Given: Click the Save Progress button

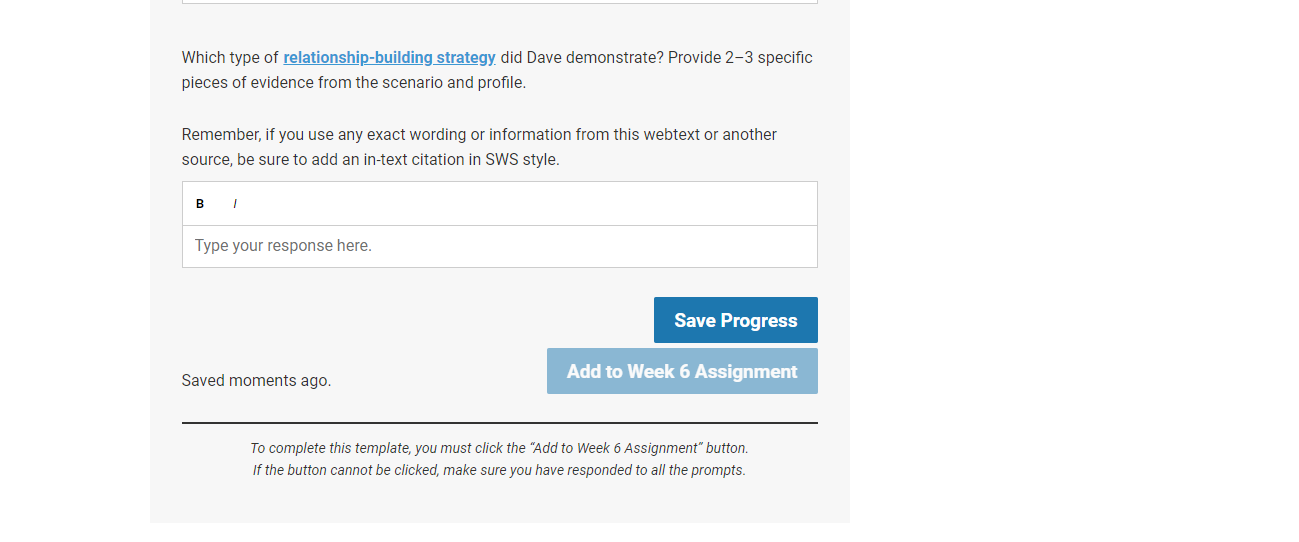Looking at the screenshot, I should (736, 320).
